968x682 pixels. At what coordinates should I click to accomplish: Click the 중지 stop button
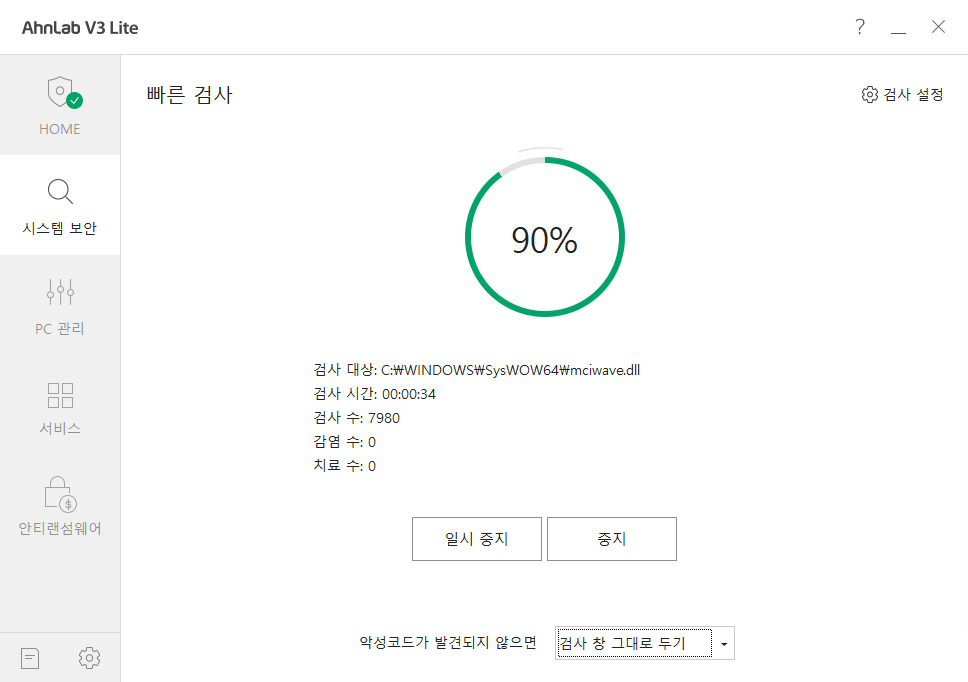(x=612, y=539)
